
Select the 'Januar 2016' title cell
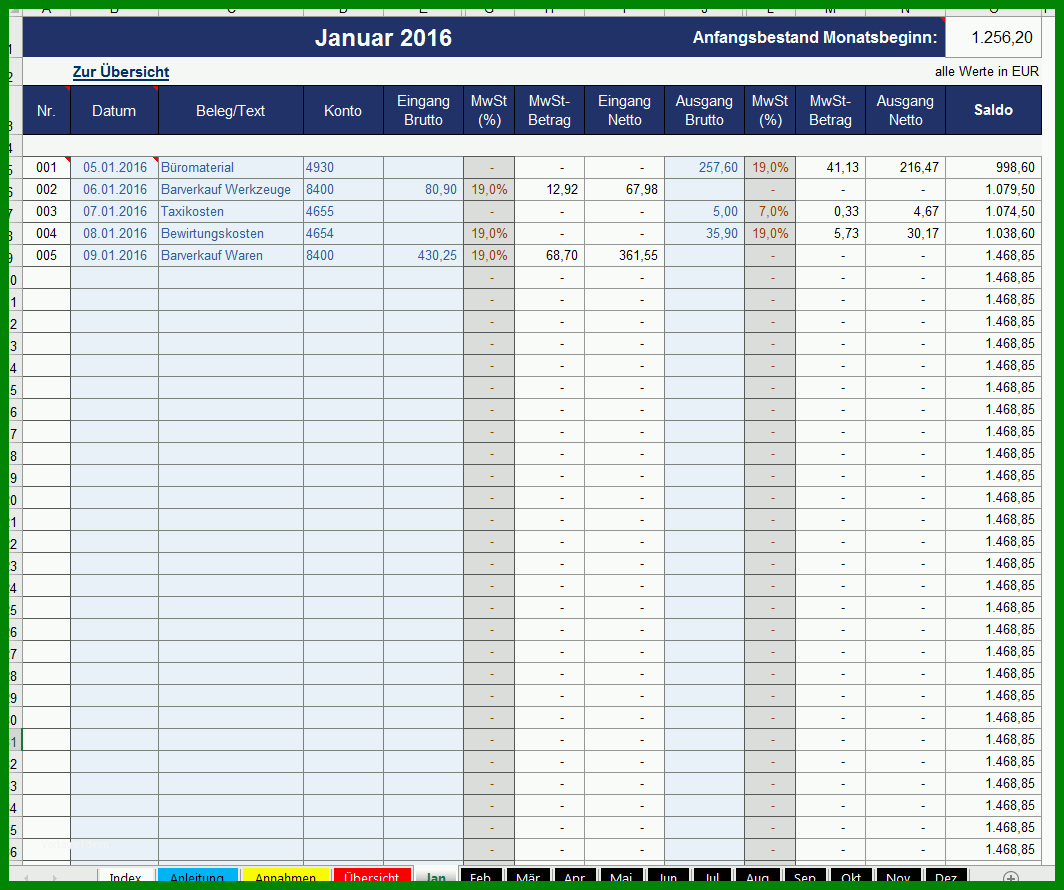[383, 37]
